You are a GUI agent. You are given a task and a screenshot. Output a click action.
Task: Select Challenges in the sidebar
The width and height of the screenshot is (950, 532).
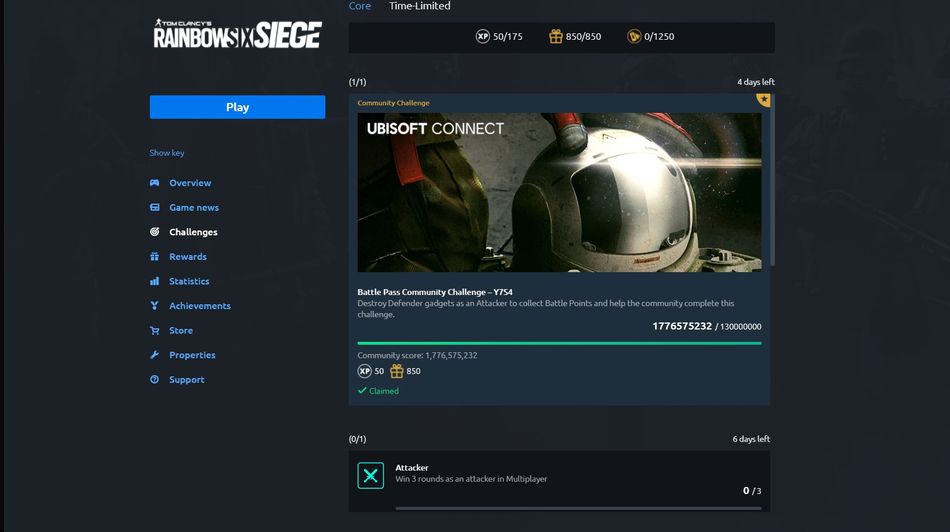pyautogui.click(x=193, y=232)
